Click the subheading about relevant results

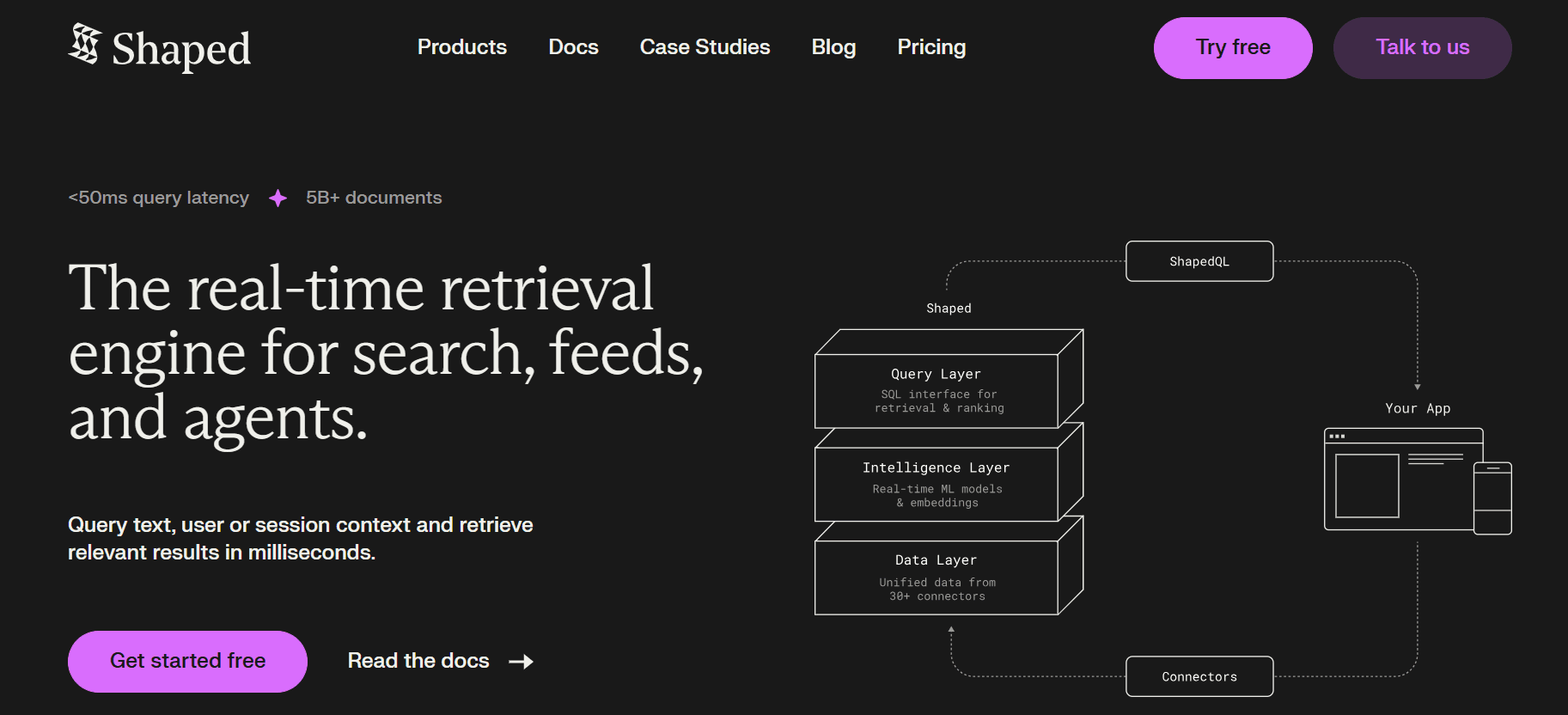click(301, 539)
